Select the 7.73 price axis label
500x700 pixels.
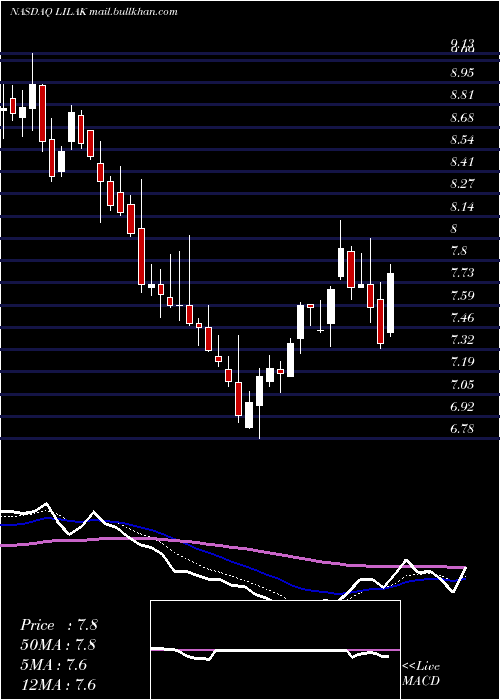point(462,273)
